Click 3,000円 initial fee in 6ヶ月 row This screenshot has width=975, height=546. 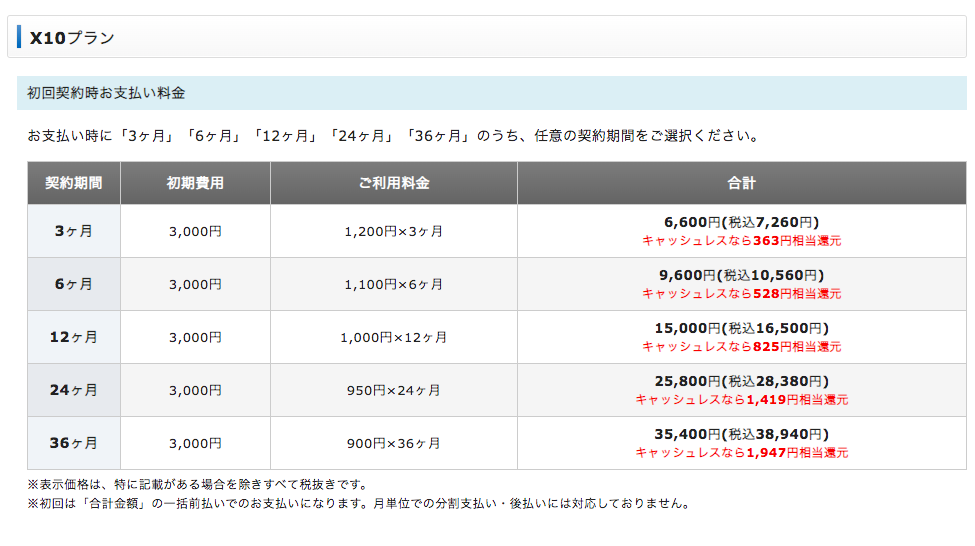click(195, 284)
